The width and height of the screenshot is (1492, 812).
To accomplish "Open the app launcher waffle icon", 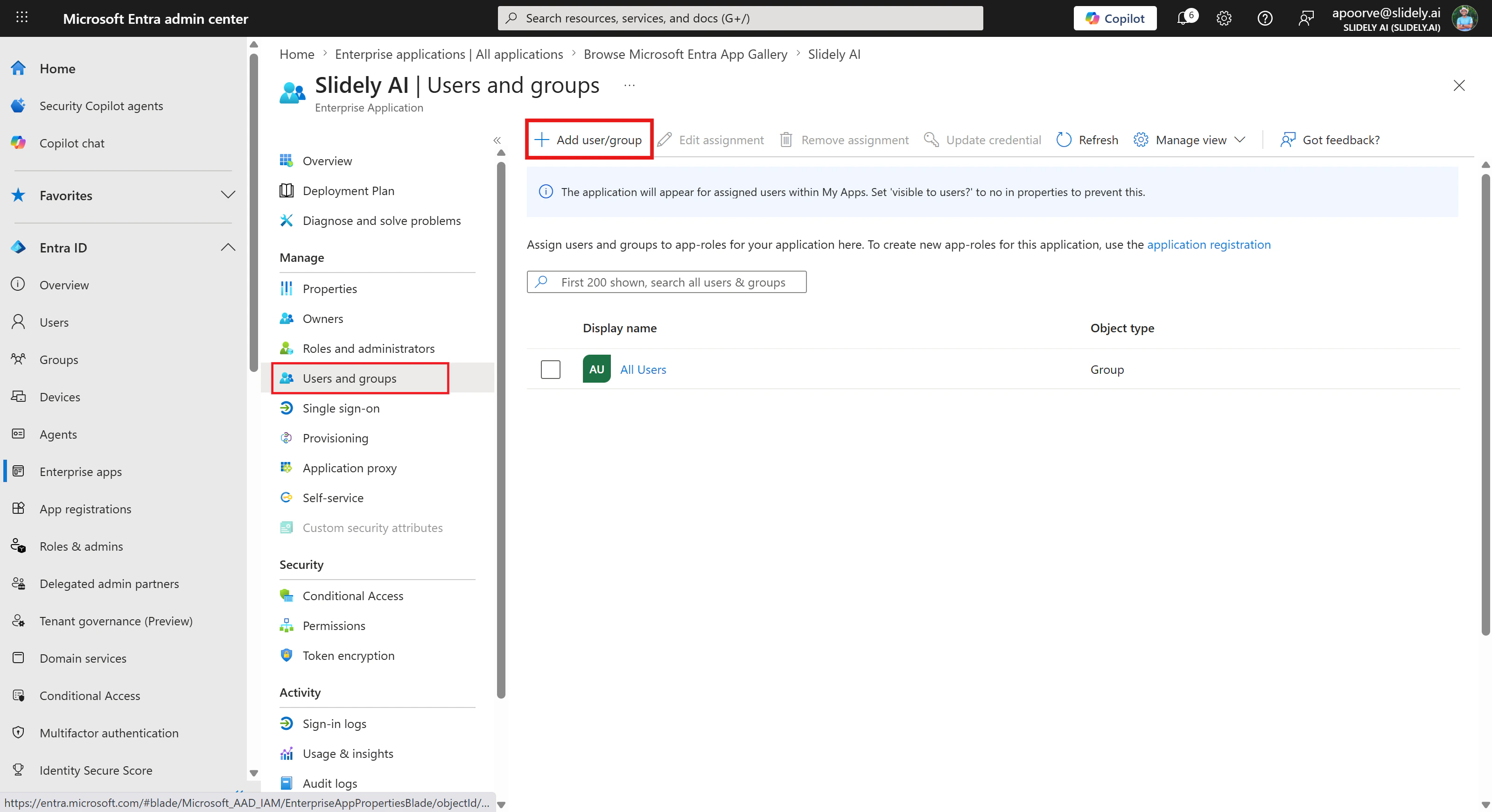I will pos(22,17).
